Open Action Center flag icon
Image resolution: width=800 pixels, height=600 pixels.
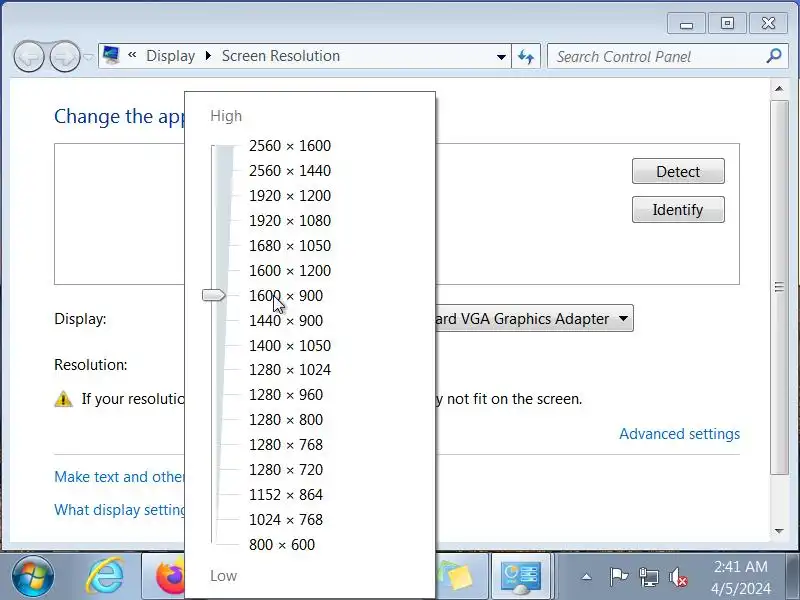click(x=618, y=577)
